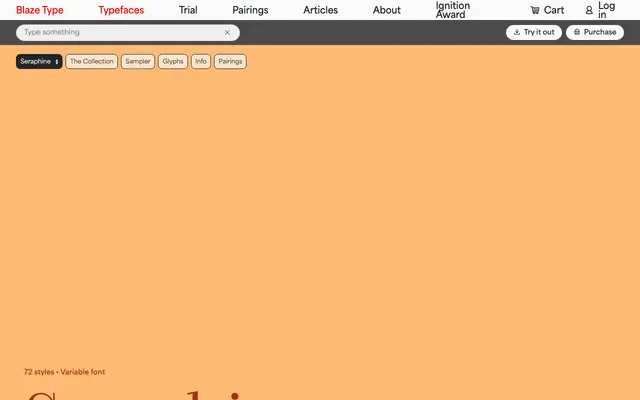
Task: Focus the Type something input field
Action: [x=128, y=33]
